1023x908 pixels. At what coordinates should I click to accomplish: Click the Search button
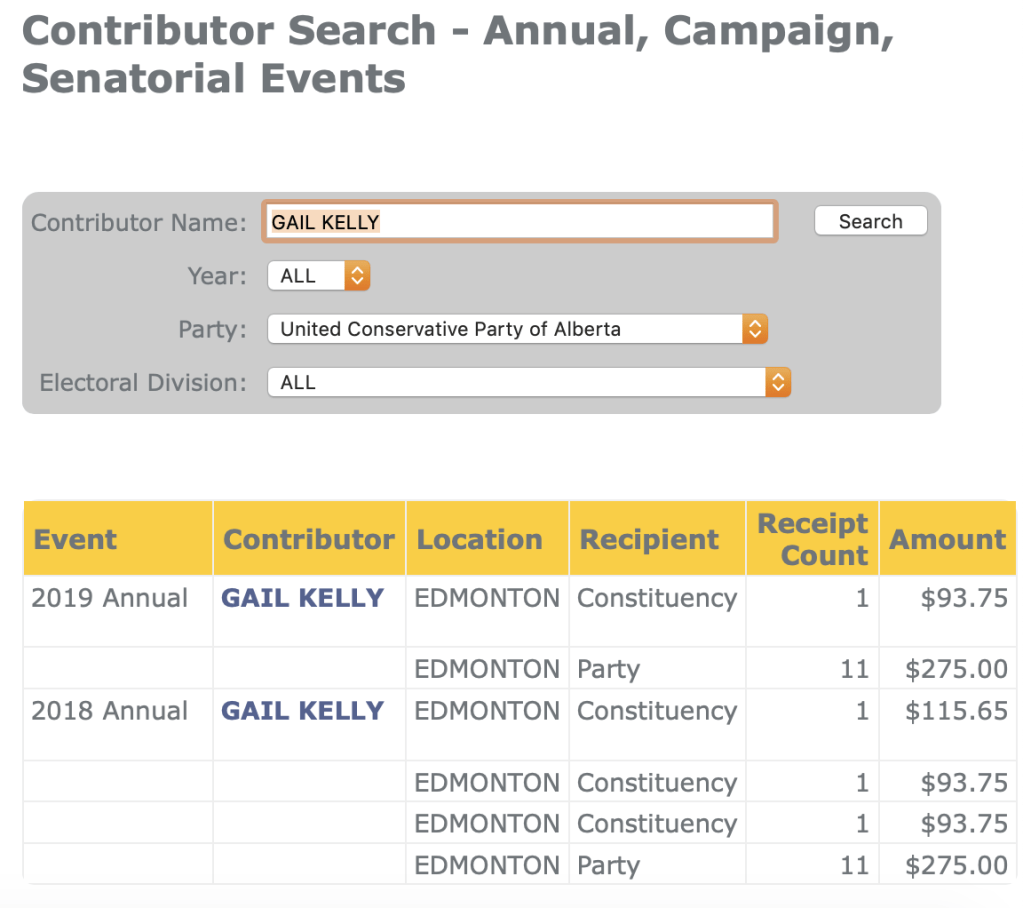tap(870, 222)
